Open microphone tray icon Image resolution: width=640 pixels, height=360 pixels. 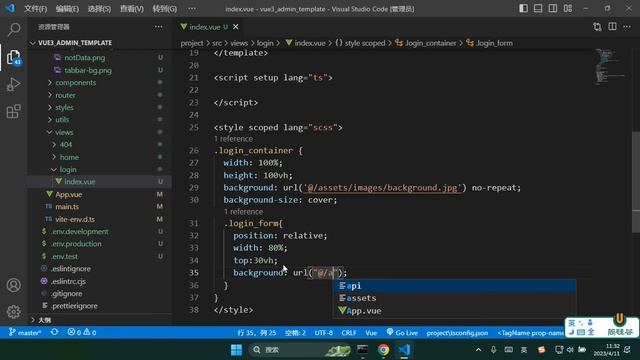click(x=493, y=350)
